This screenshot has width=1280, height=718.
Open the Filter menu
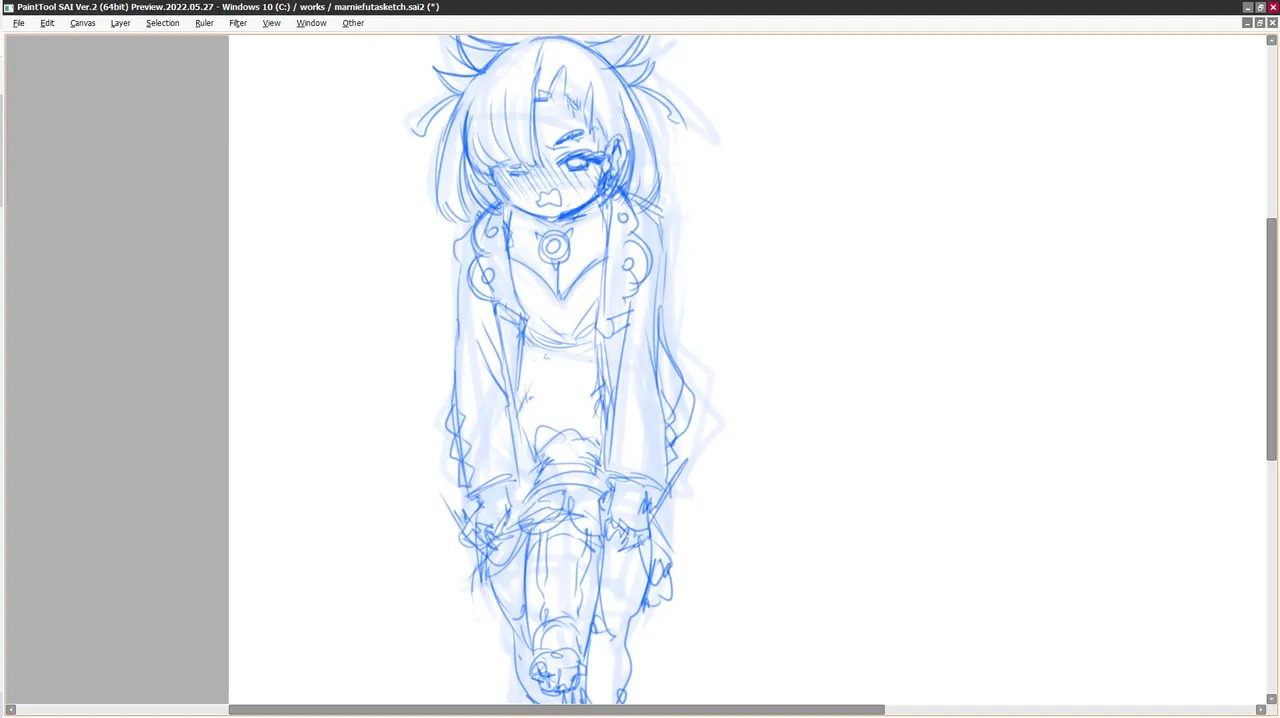point(238,23)
